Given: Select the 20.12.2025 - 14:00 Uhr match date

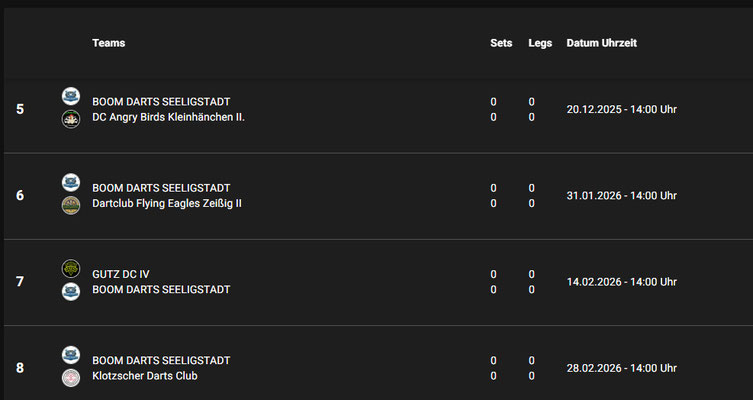Looking at the screenshot, I should 621,109.
